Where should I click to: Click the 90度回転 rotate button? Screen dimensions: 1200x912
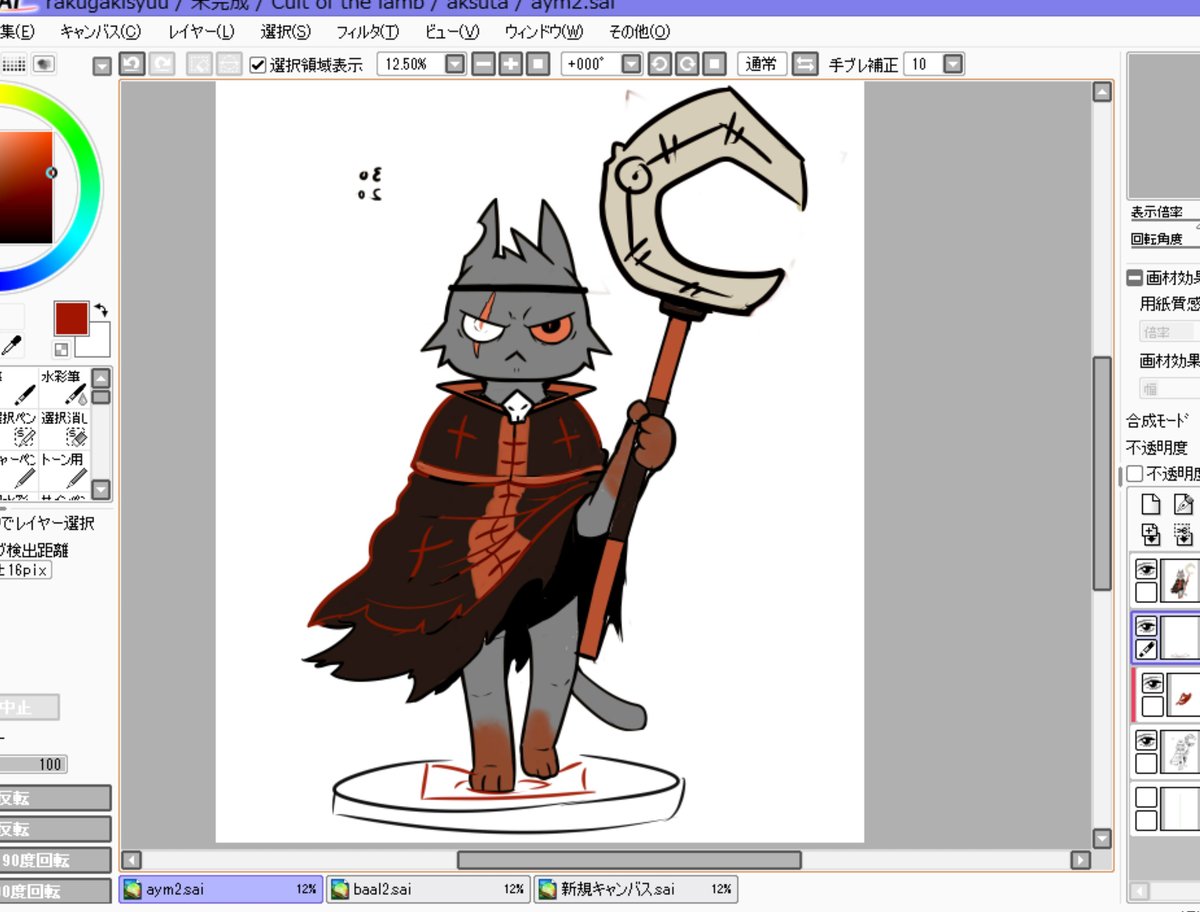(54, 860)
